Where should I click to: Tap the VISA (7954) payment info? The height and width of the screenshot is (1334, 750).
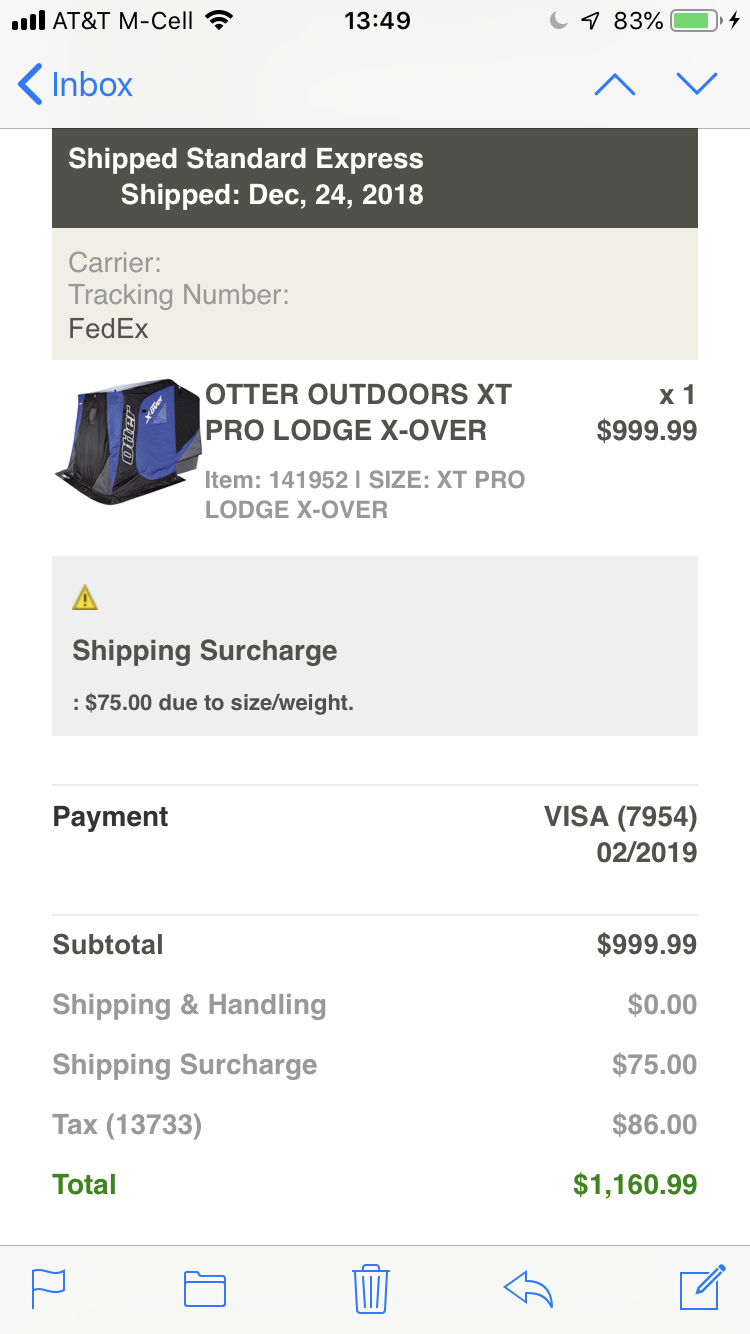(x=620, y=817)
